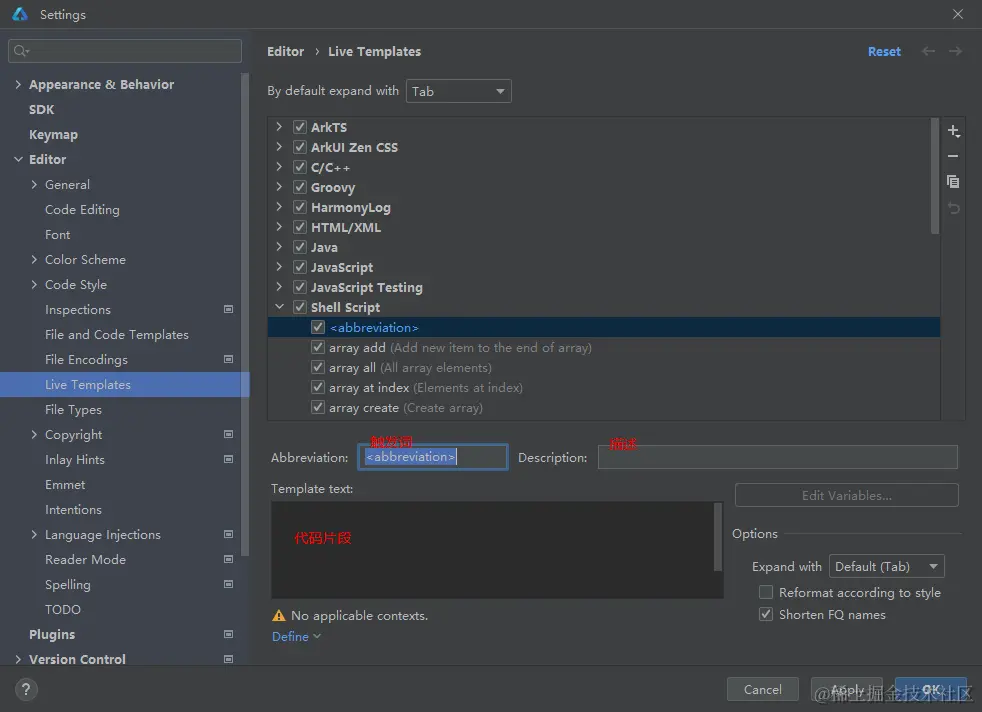Screen dimensions: 982x712
Task: Navigate back with the left arrow icon
Action: coord(928,51)
